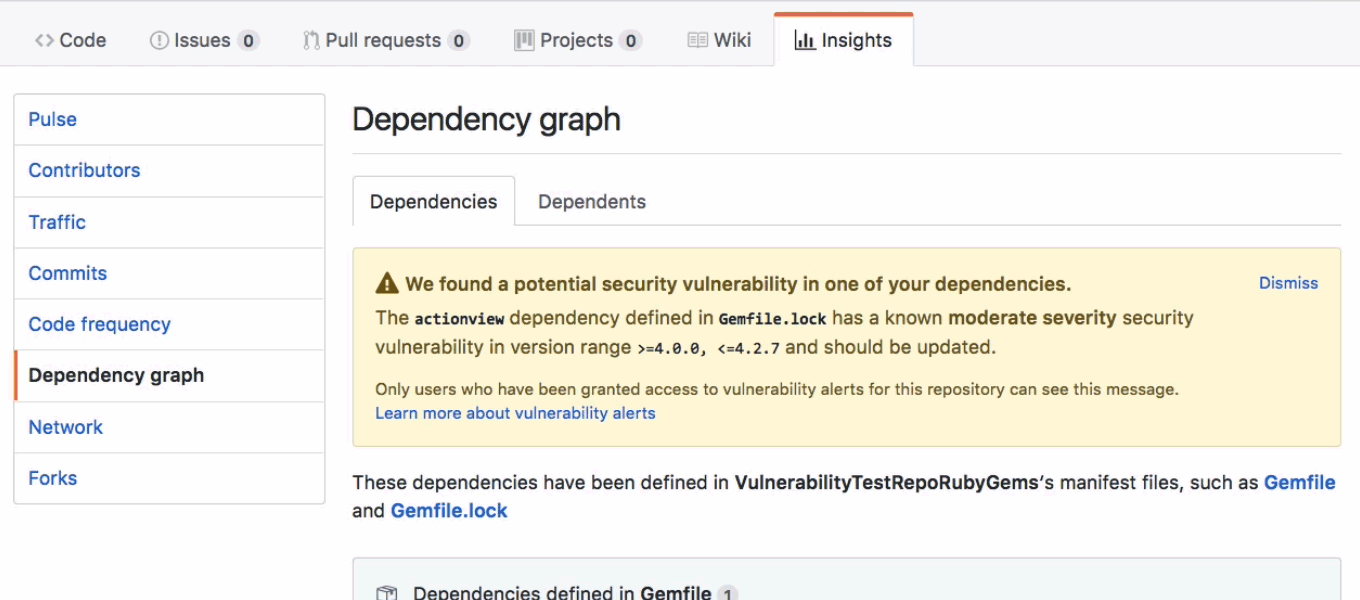Dismiss the security vulnerability alert
The height and width of the screenshot is (600, 1360).
point(1288,283)
